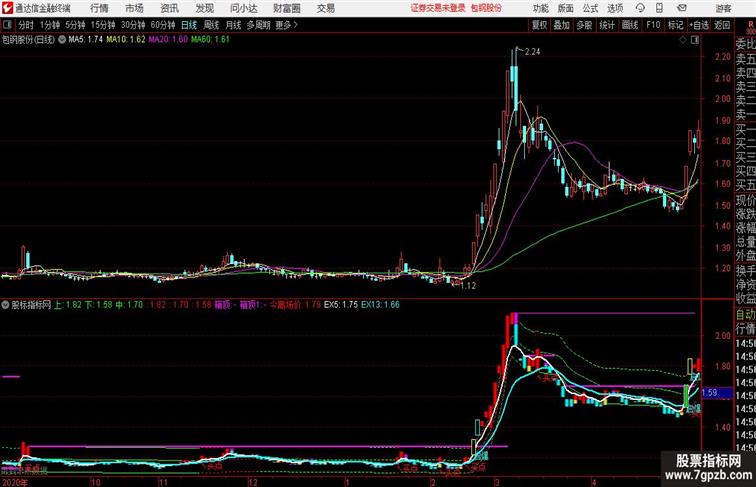The image size is (756, 487).
Task: Toggle the left sidebar panel icon
Action: pos(7,25)
